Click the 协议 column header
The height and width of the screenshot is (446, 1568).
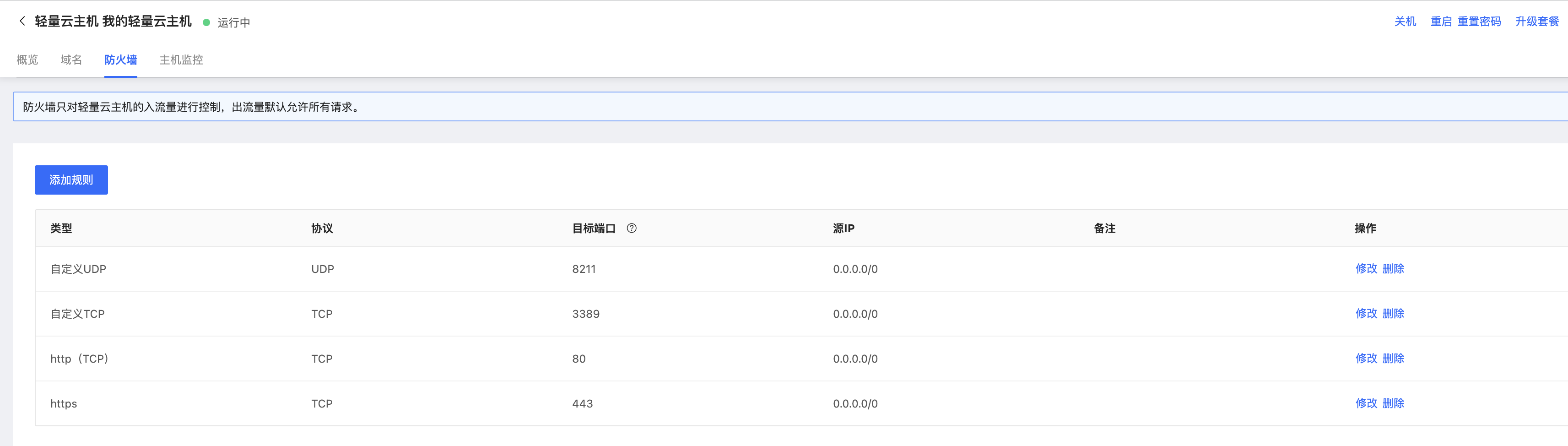coord(322,228)
